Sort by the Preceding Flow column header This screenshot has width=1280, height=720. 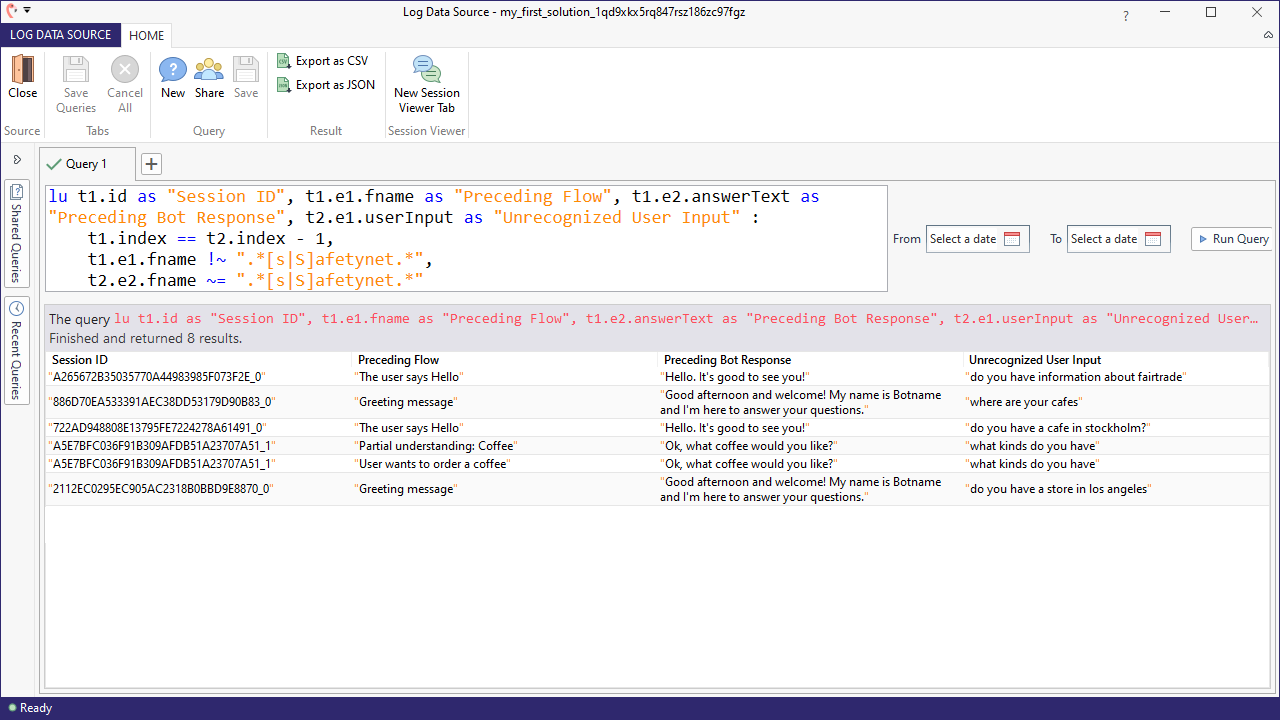tap(398, 360)
